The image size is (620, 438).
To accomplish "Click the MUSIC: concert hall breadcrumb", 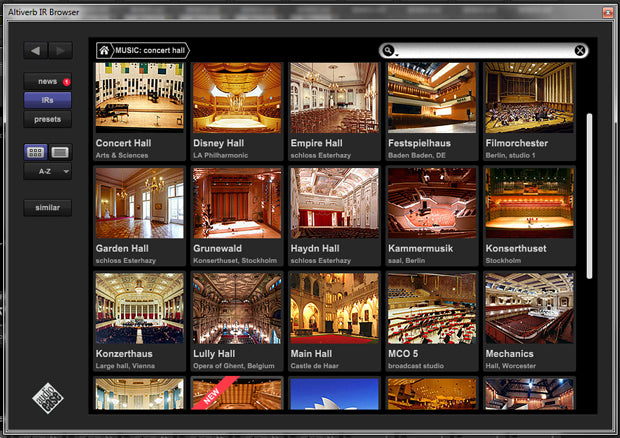I will tap(150, 51).
